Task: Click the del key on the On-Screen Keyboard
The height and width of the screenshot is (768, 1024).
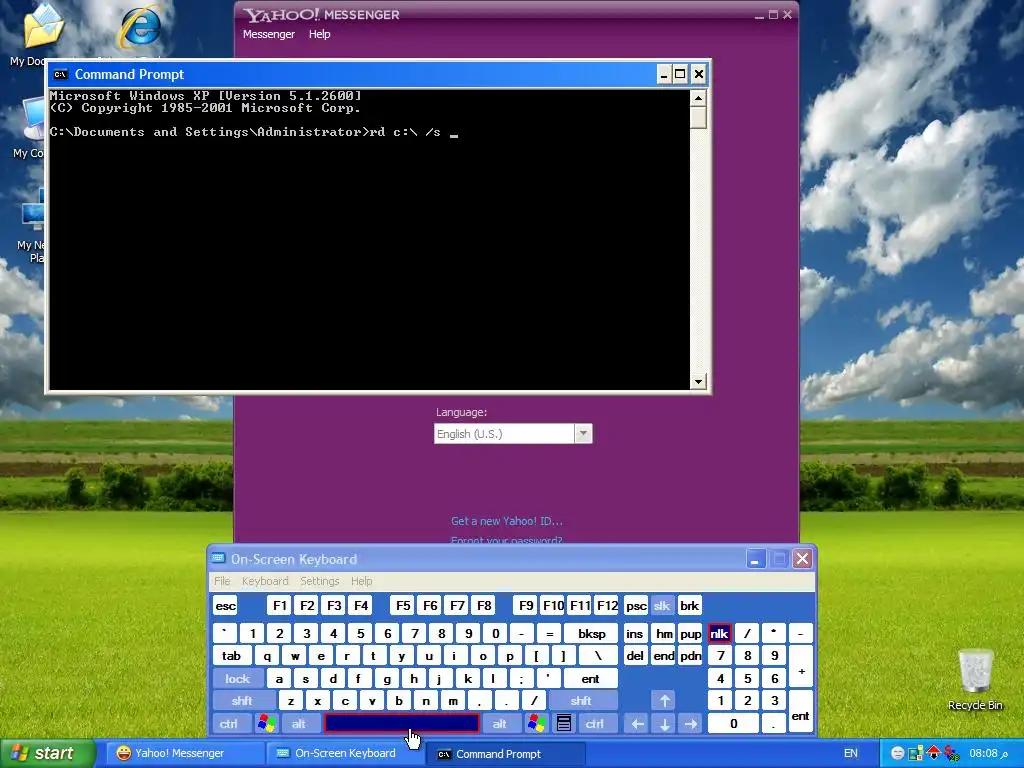Action: 635,656
